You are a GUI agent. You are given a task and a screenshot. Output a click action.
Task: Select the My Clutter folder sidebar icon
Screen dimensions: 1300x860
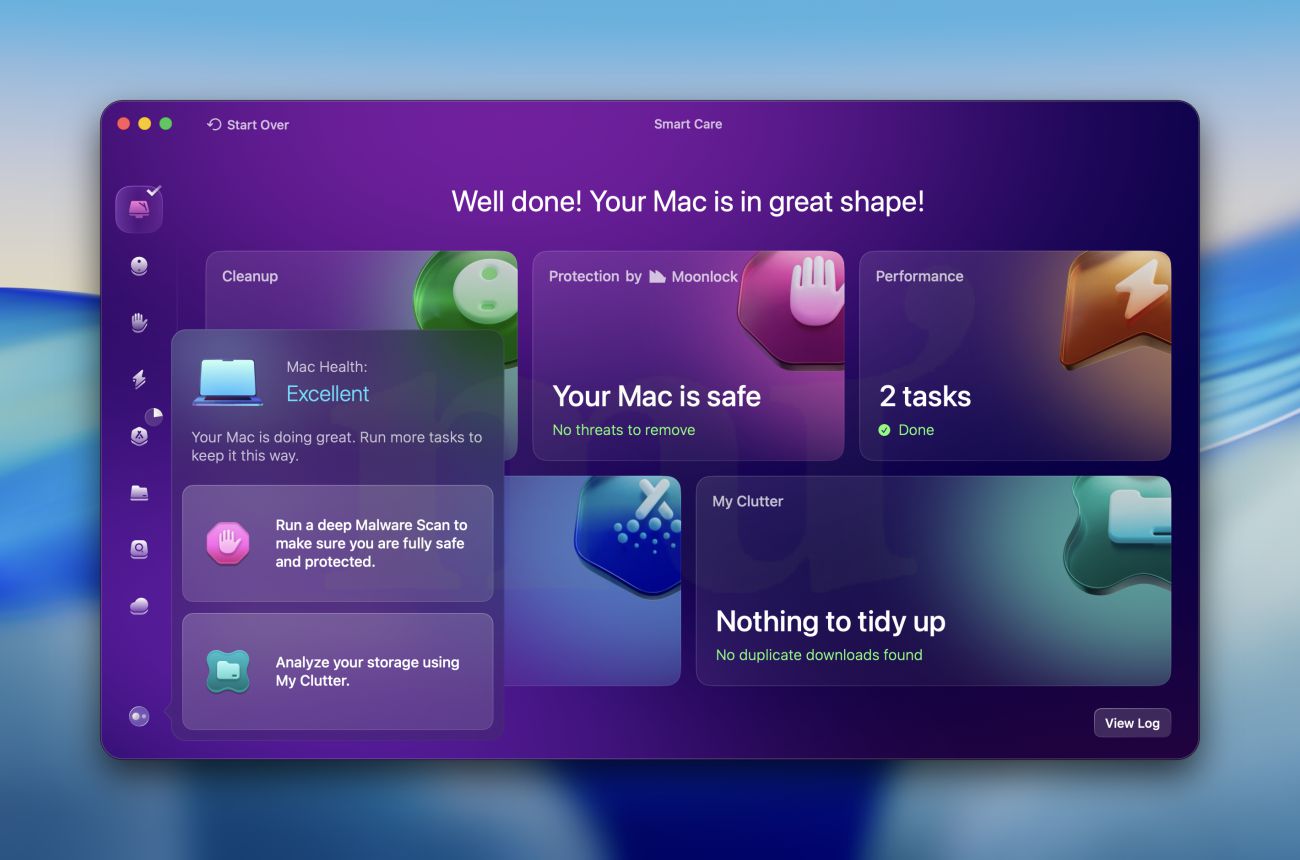tap(139, 493)
